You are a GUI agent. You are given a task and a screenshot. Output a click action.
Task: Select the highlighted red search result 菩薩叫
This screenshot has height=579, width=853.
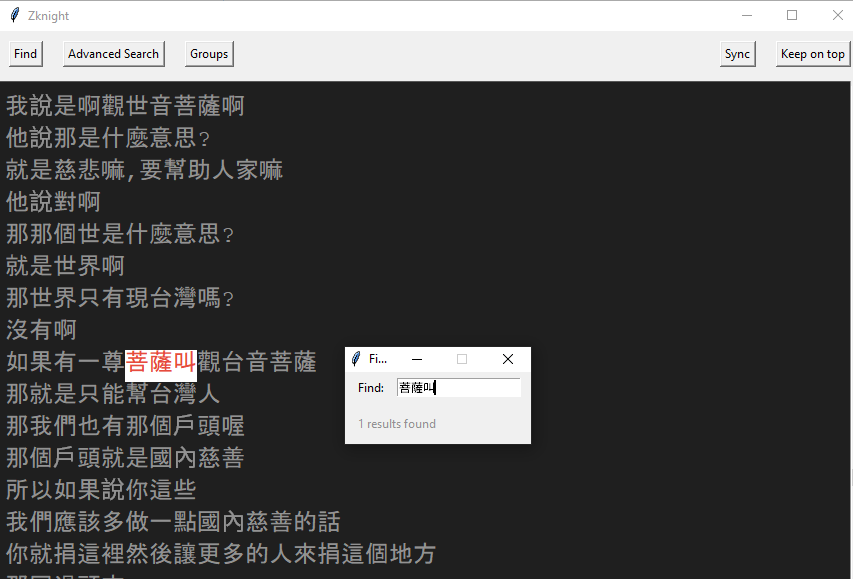[x=160, y=361]
